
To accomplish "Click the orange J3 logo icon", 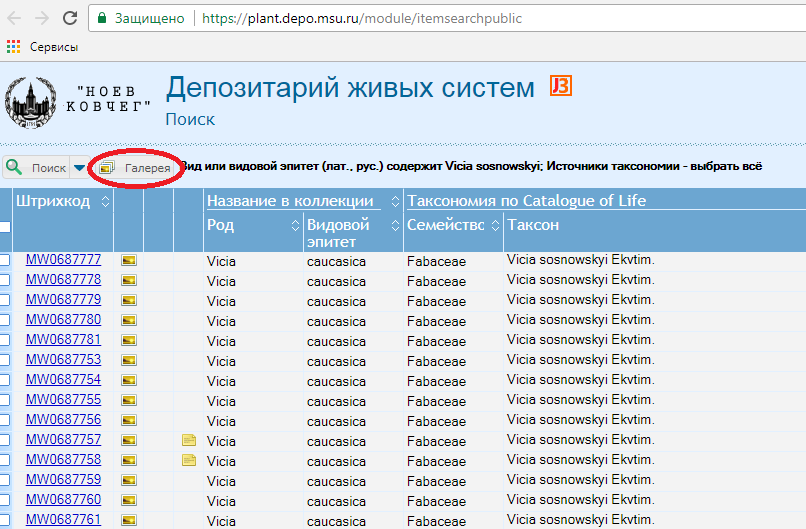I will tap(560, 87).
